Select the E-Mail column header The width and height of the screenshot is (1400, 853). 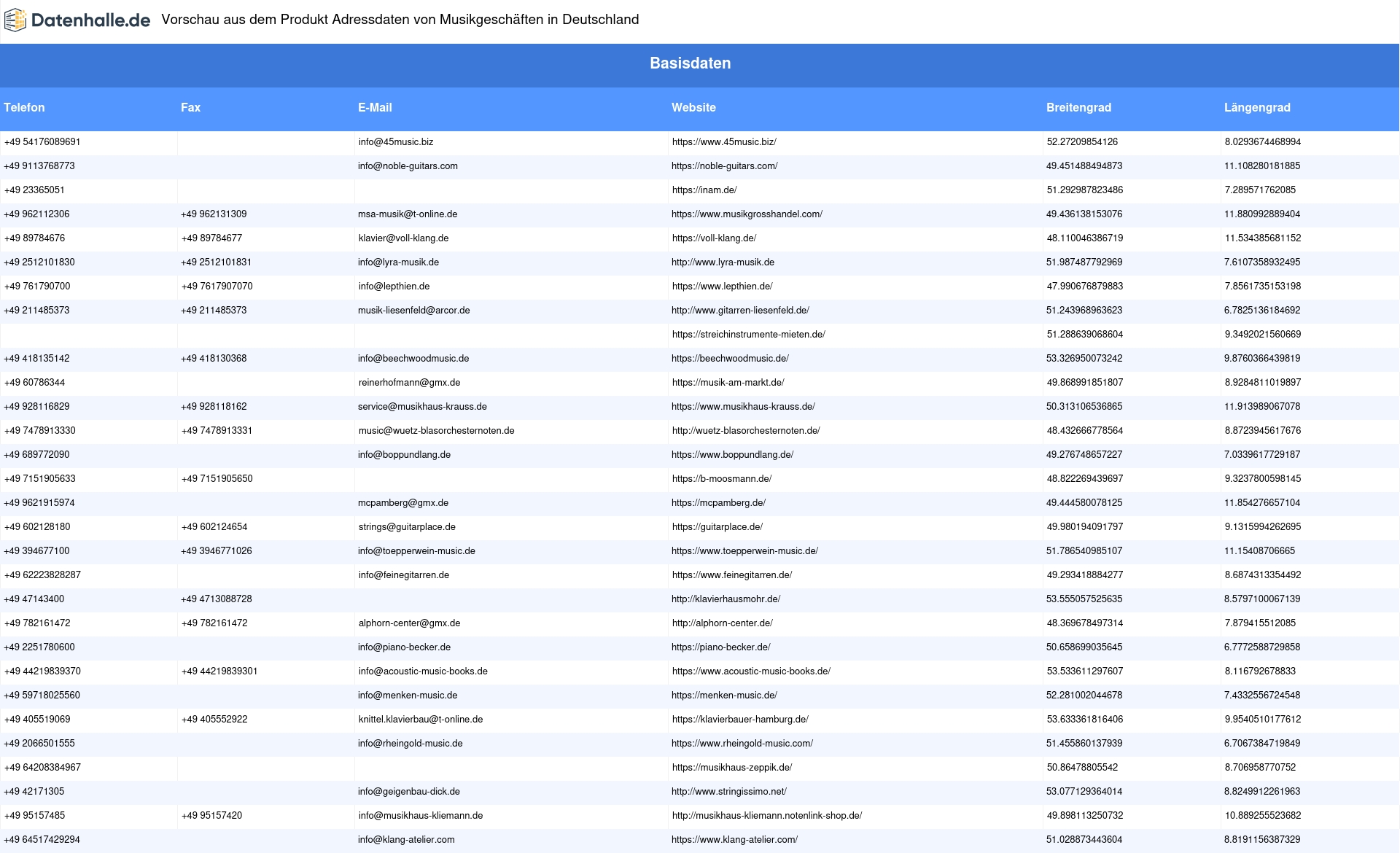(x=375, y=107)
